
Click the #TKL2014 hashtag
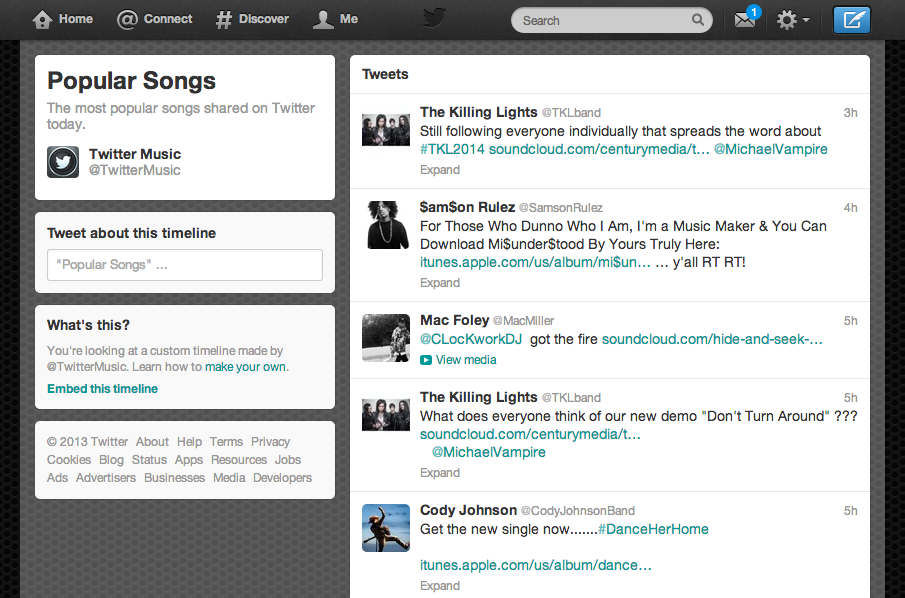[452, 150]
